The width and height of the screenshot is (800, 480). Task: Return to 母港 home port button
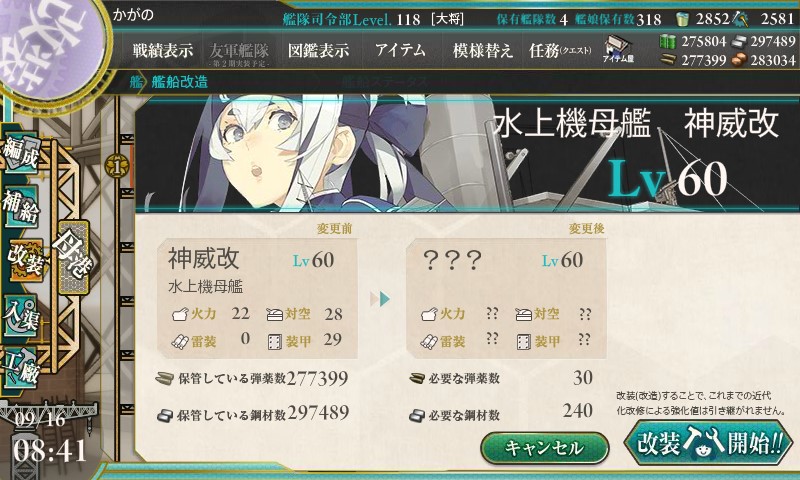click(x=73, y=258)
